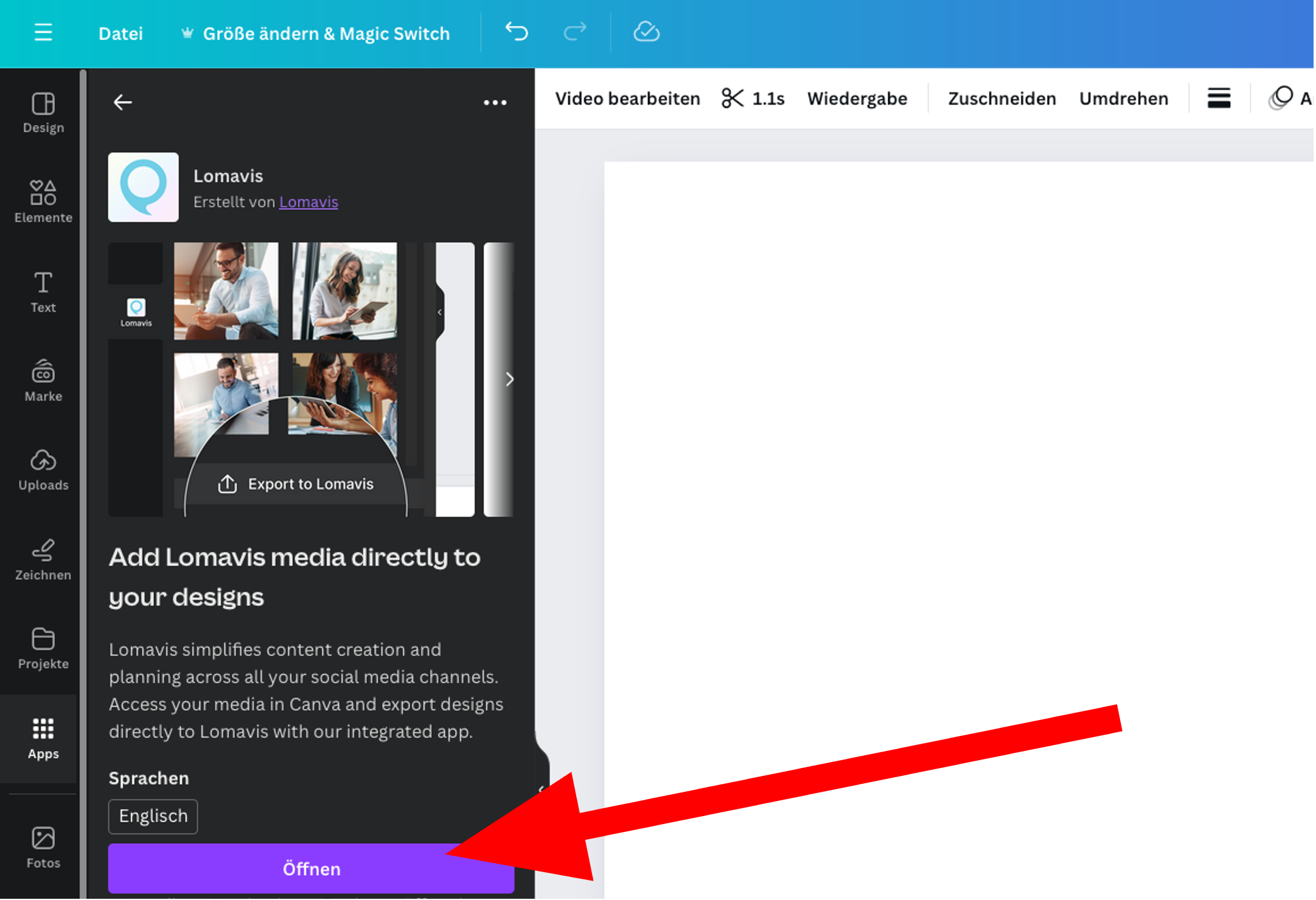Image resolution: width=1316 pixels, height=900 pixels.
Task: Open the three-dot more options menu
Action: coord(495,102)
